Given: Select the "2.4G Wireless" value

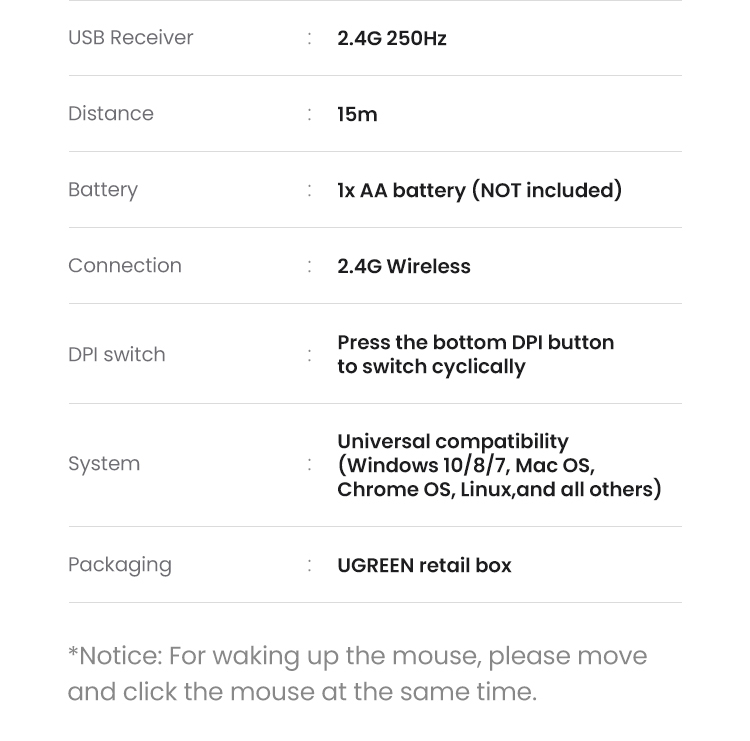Looking at the screenshot, I should [403, 267].
